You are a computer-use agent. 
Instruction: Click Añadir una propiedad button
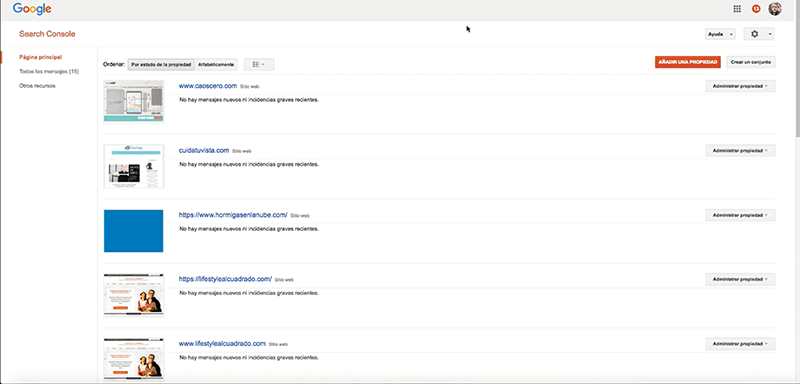click(x=688, y=62)
